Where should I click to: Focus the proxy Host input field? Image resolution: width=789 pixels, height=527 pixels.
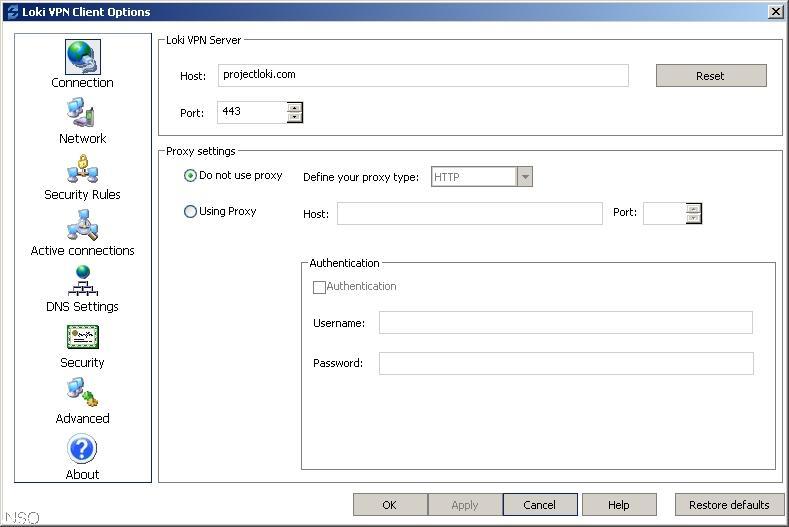point(469,213)
